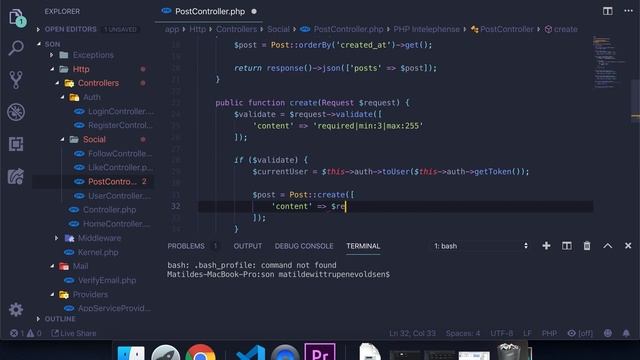Open LikeController.php in explorer

tap(120, 167)
